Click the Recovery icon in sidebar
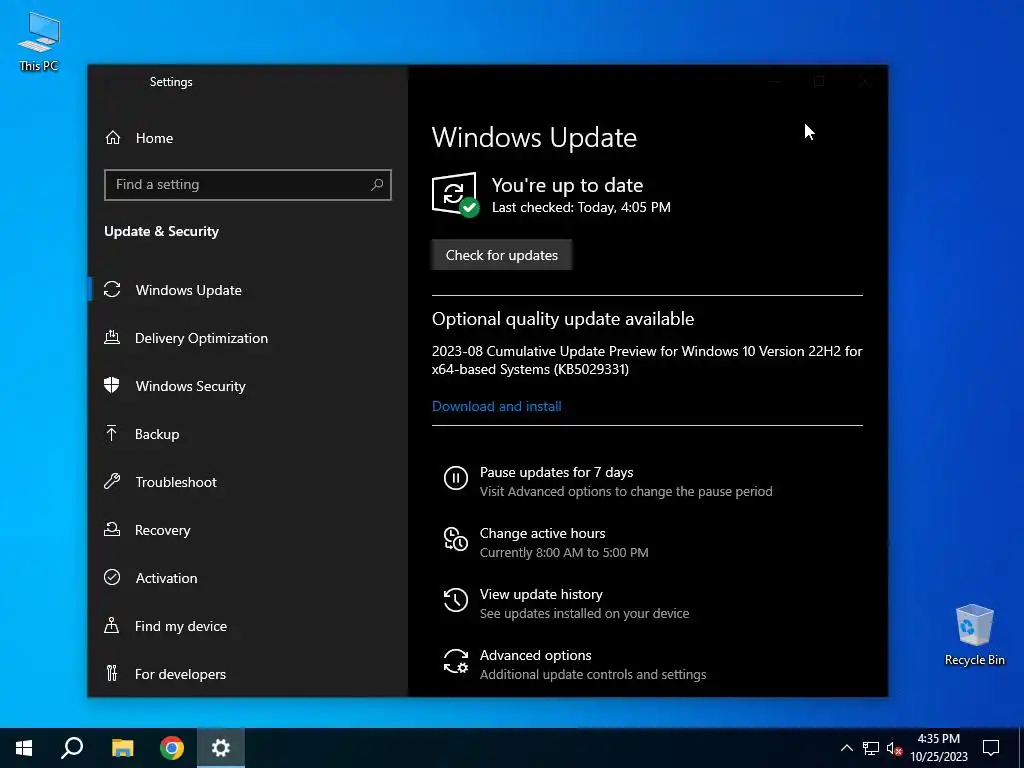The image size is (1024, 768). [112, 530]
